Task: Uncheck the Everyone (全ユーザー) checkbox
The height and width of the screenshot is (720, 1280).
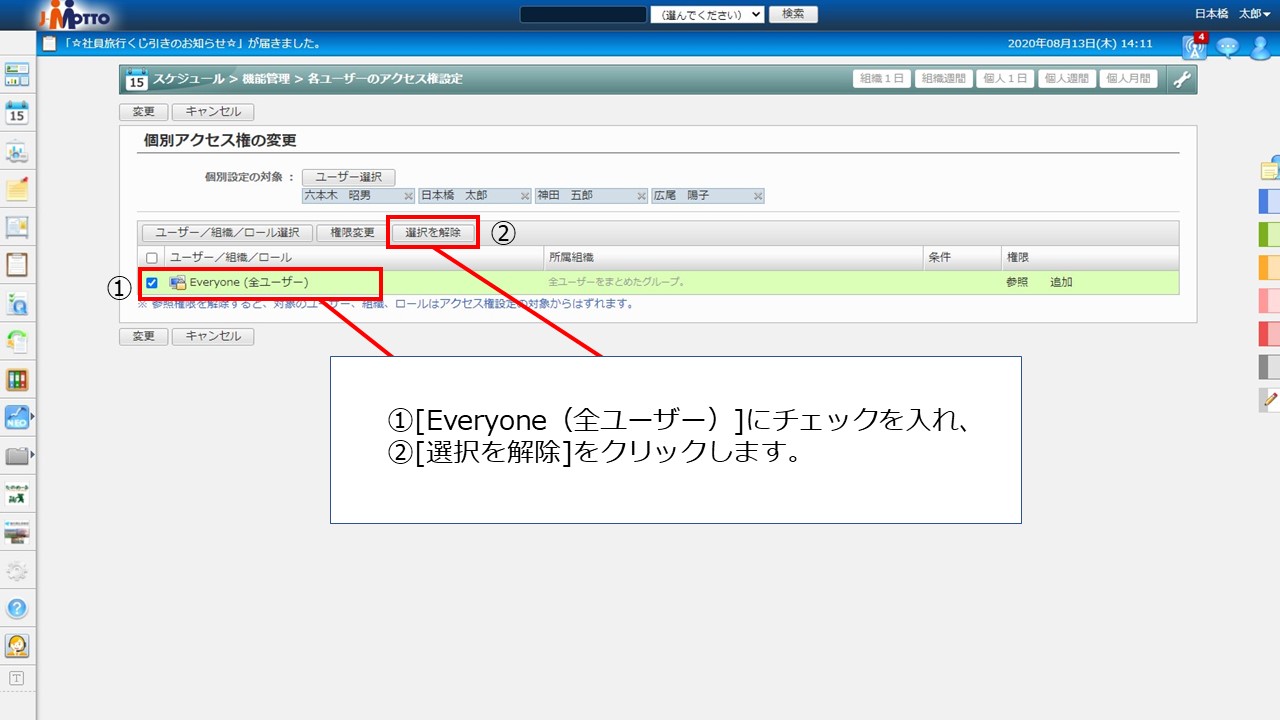Action: (x=152, y=283)
